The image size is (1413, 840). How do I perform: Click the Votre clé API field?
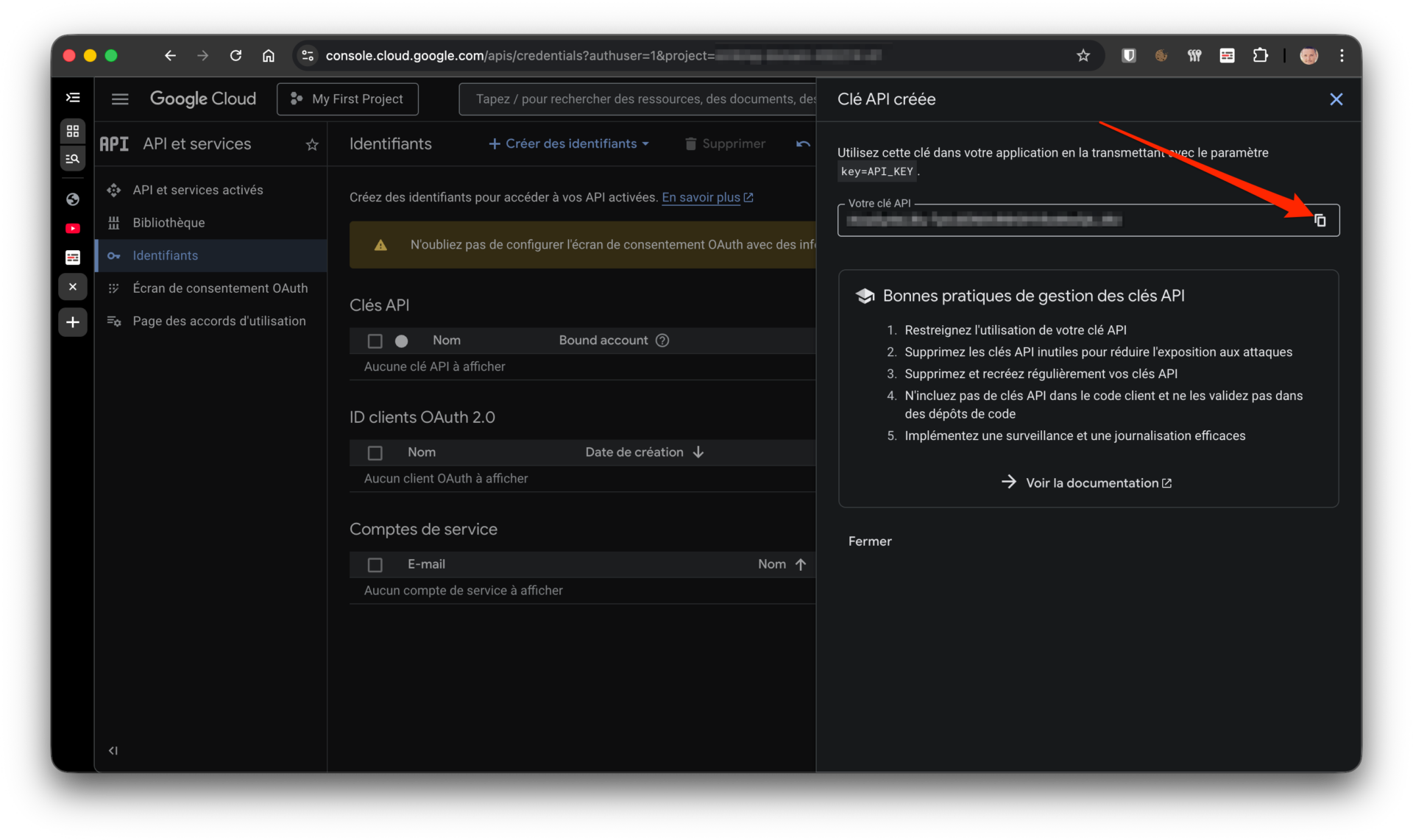pyautogui.click(x=1088, y=220)
